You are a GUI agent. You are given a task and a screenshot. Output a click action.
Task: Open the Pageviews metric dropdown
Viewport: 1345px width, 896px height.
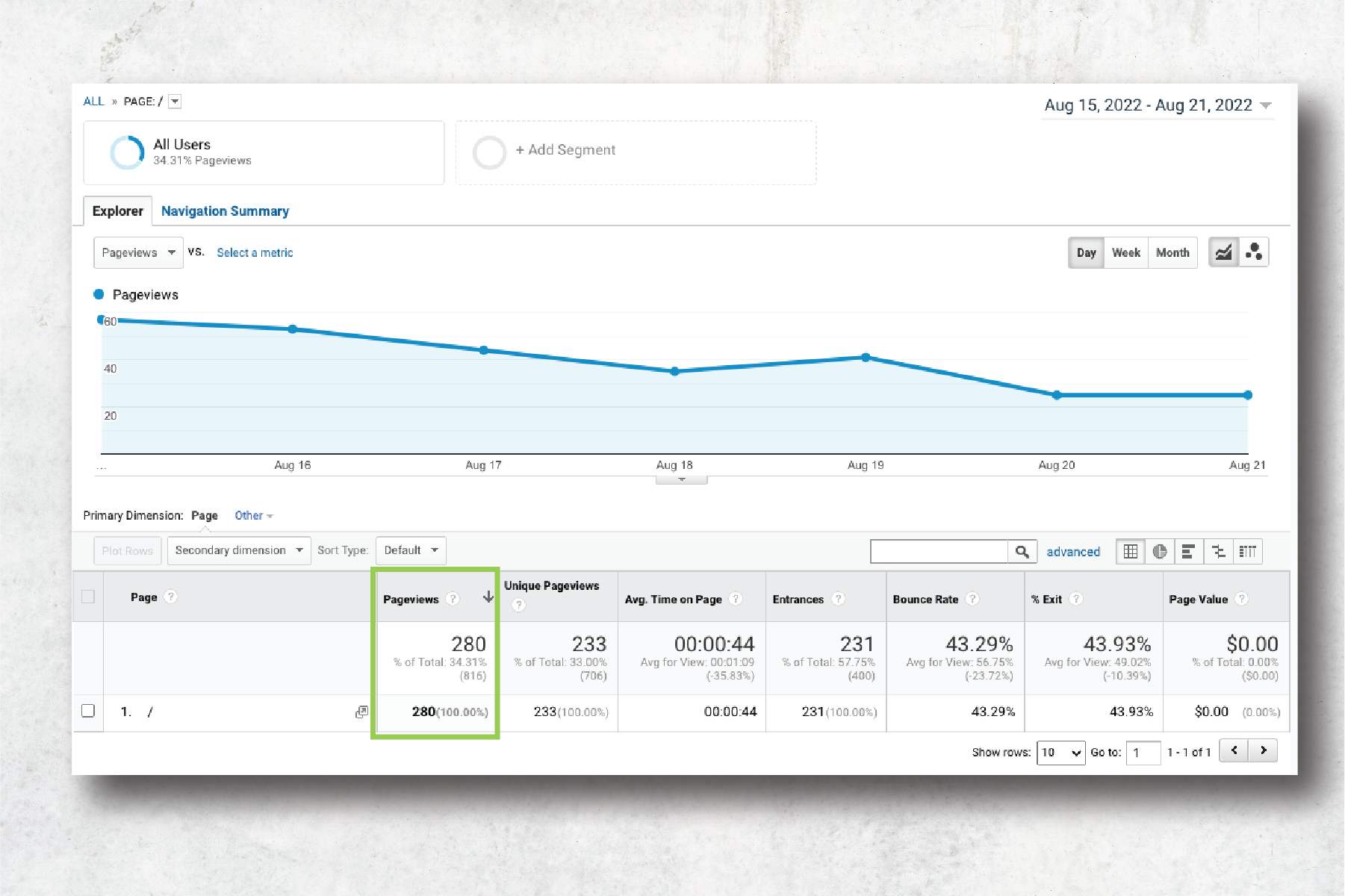[x=137, y=252]
